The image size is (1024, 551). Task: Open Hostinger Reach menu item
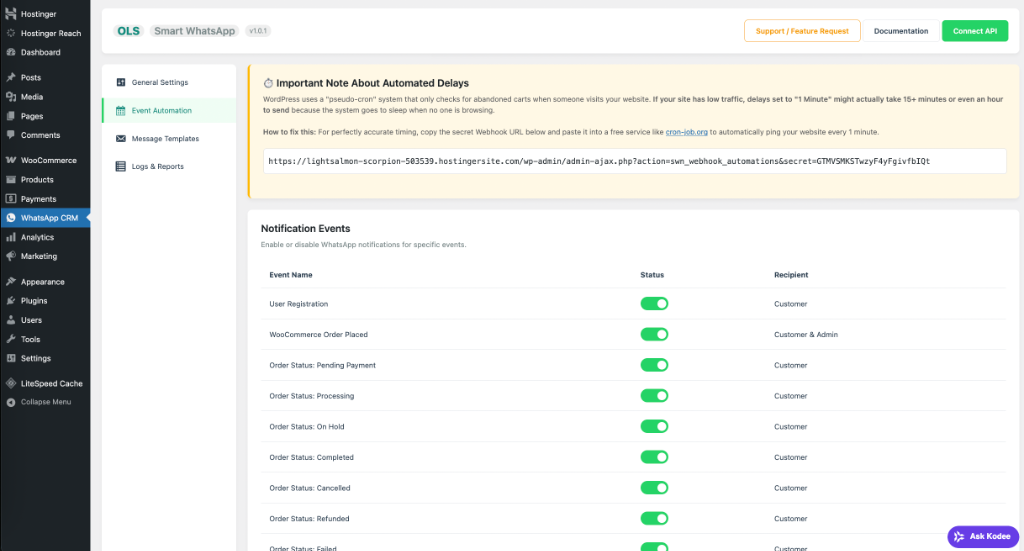click(x=45, y=33)
